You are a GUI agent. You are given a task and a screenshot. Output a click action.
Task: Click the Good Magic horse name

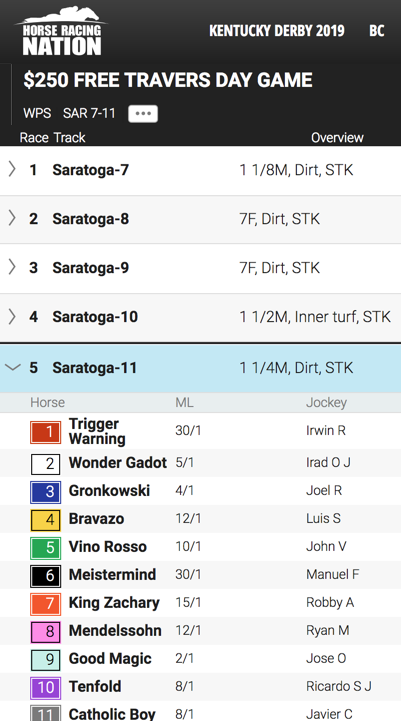(x=110, y=658)
